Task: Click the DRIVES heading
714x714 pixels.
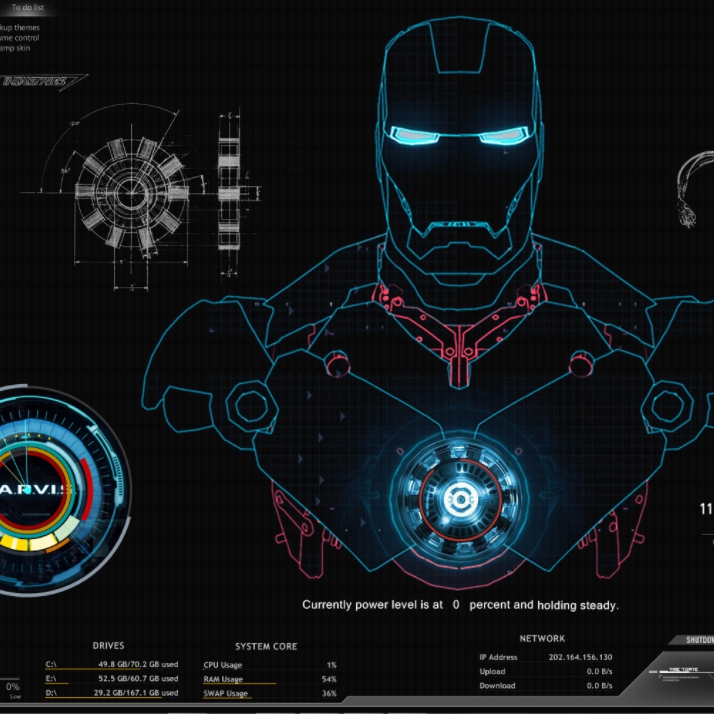Action: pos(108,646)
